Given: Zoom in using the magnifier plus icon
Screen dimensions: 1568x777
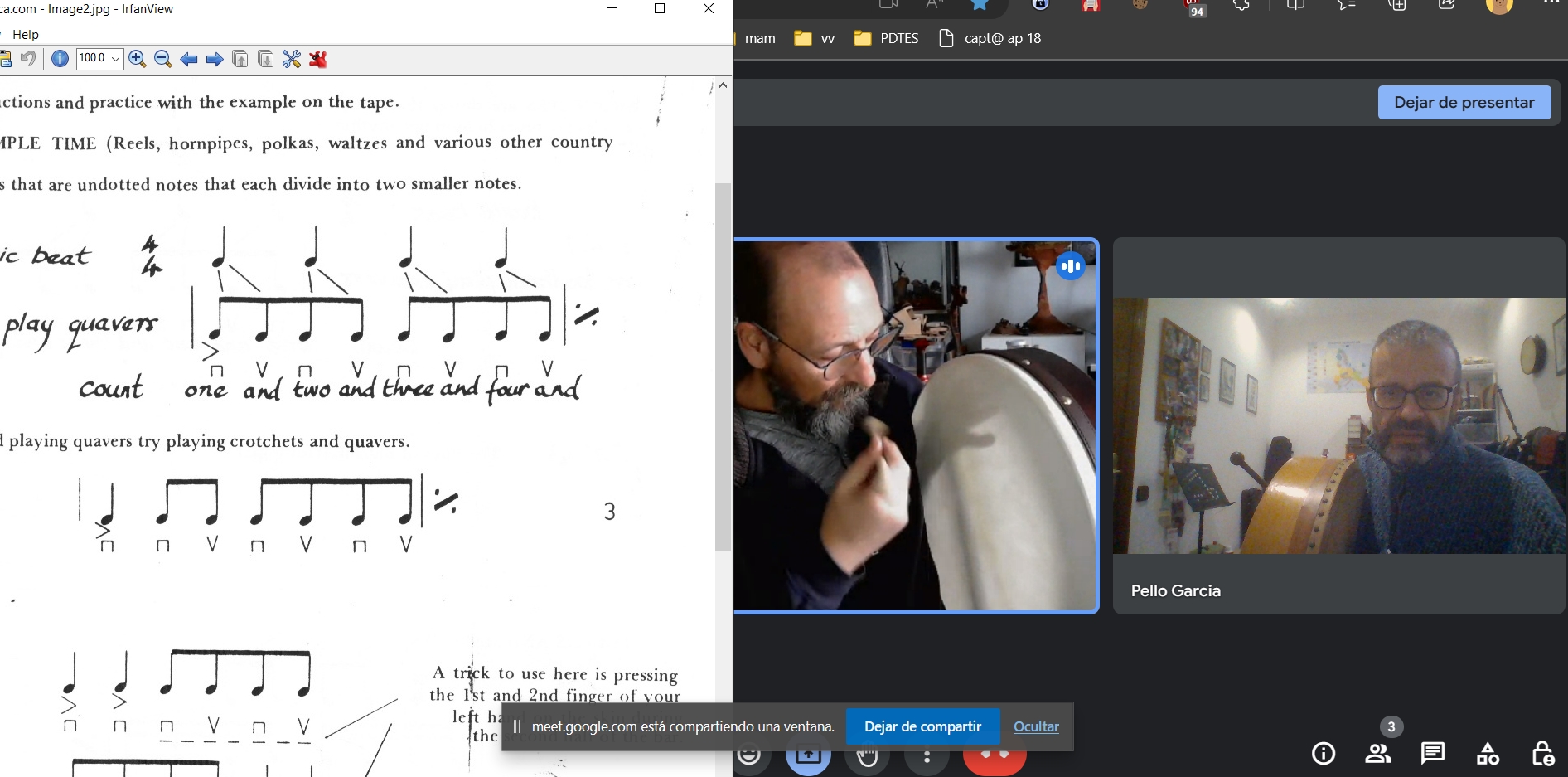Looking at the screenshot, I should pyautogui.click(x=138, y=59).
